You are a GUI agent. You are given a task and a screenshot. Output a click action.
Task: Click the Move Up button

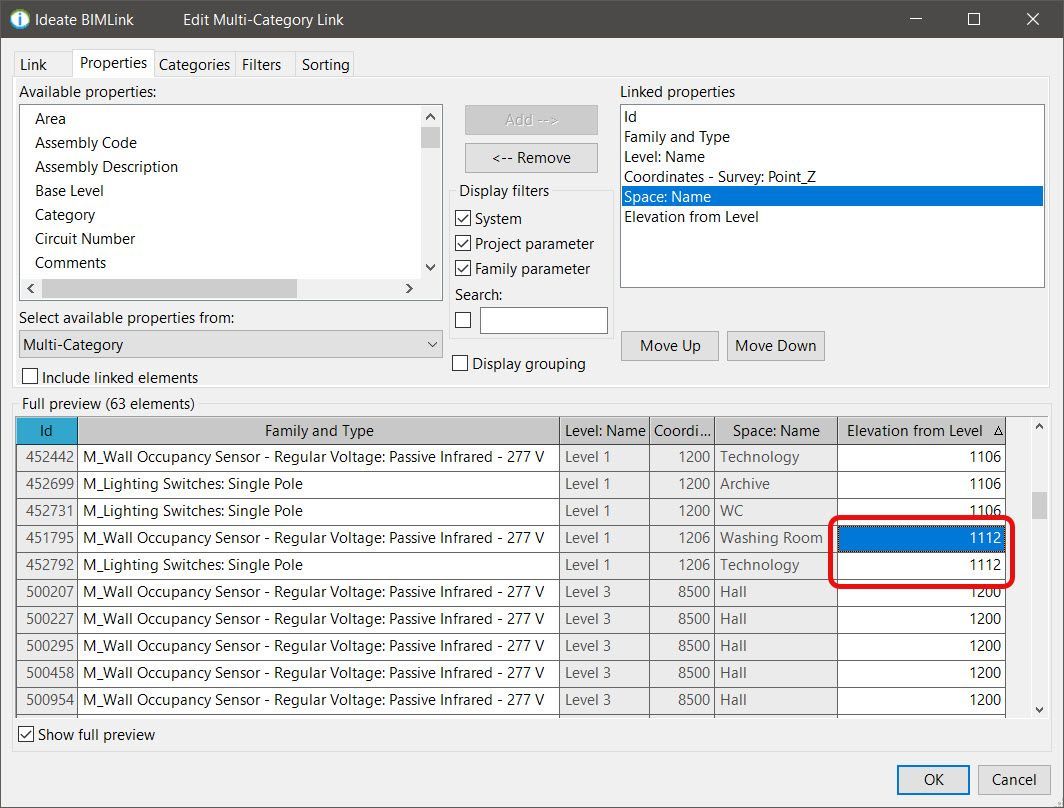670,346
